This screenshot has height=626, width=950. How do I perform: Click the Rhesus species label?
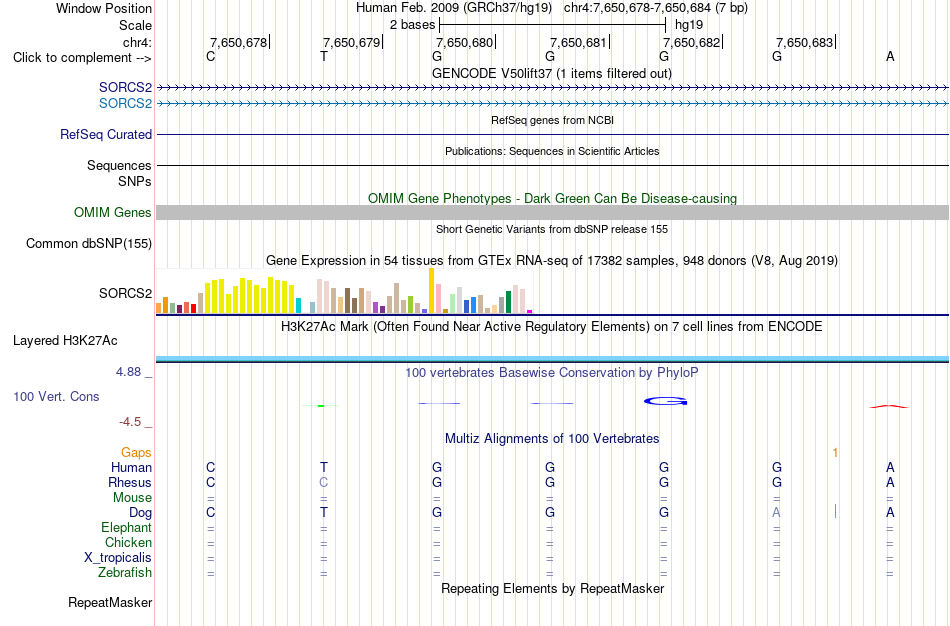130,482
